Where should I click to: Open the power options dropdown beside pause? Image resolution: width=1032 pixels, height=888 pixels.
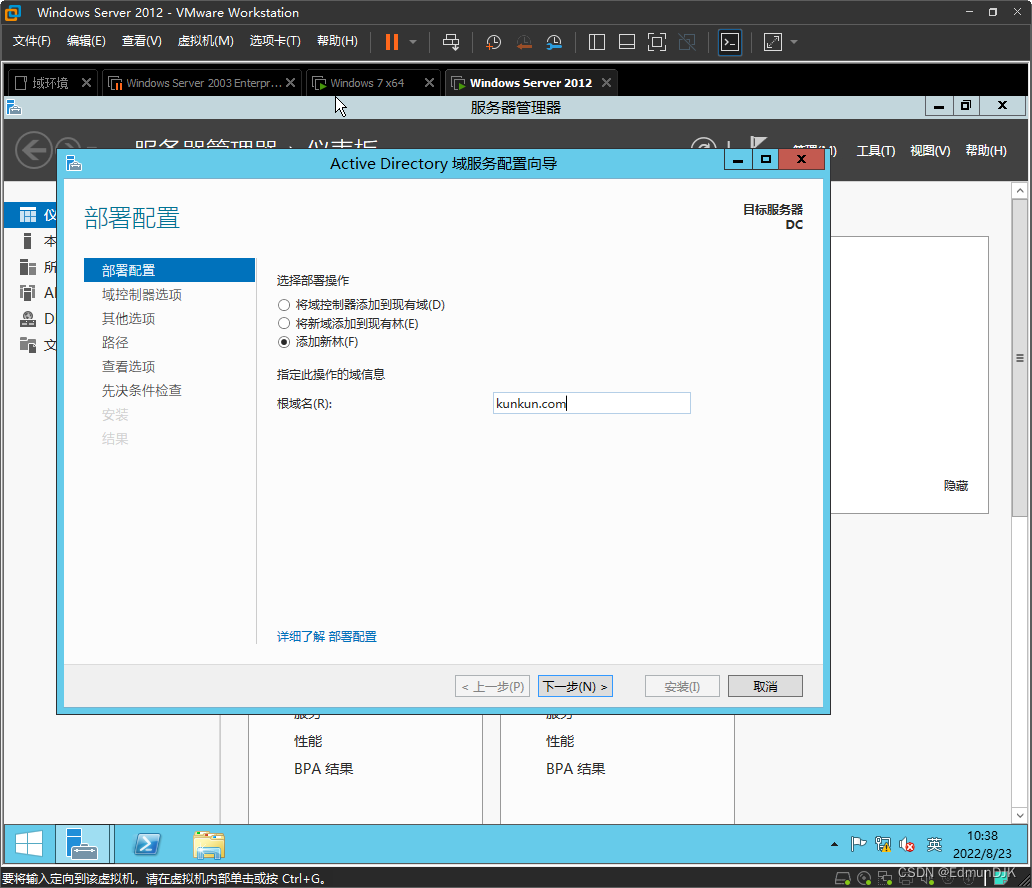tap(413, 42)
